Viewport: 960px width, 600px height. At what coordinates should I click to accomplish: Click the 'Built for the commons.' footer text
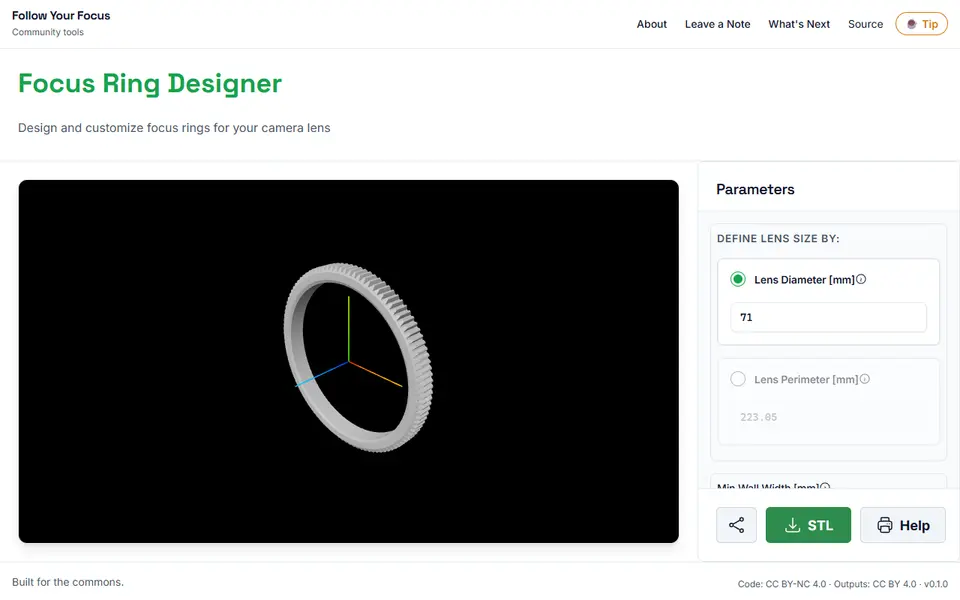68,582
